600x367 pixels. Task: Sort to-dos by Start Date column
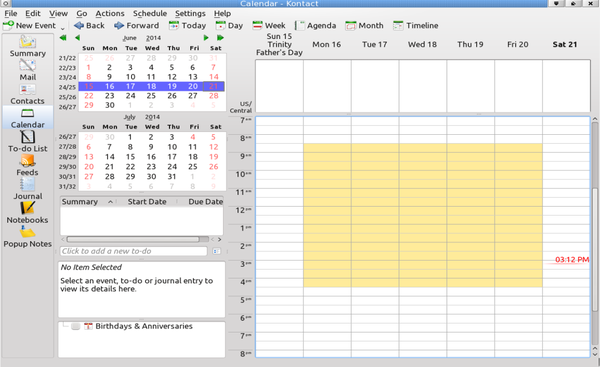147,202
